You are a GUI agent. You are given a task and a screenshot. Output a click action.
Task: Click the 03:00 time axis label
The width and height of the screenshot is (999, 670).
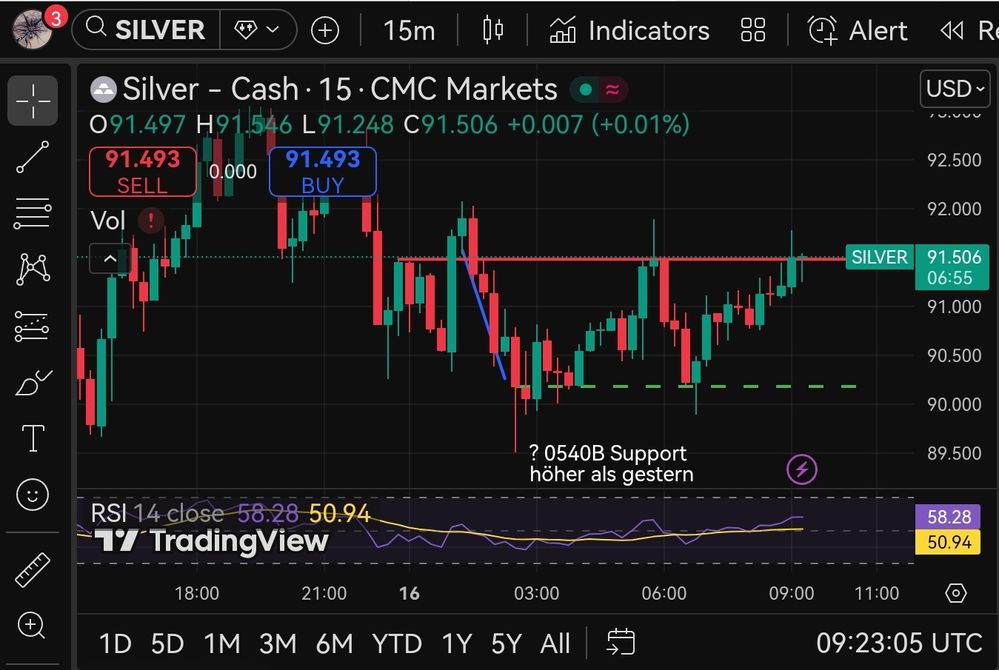point(536,593)
